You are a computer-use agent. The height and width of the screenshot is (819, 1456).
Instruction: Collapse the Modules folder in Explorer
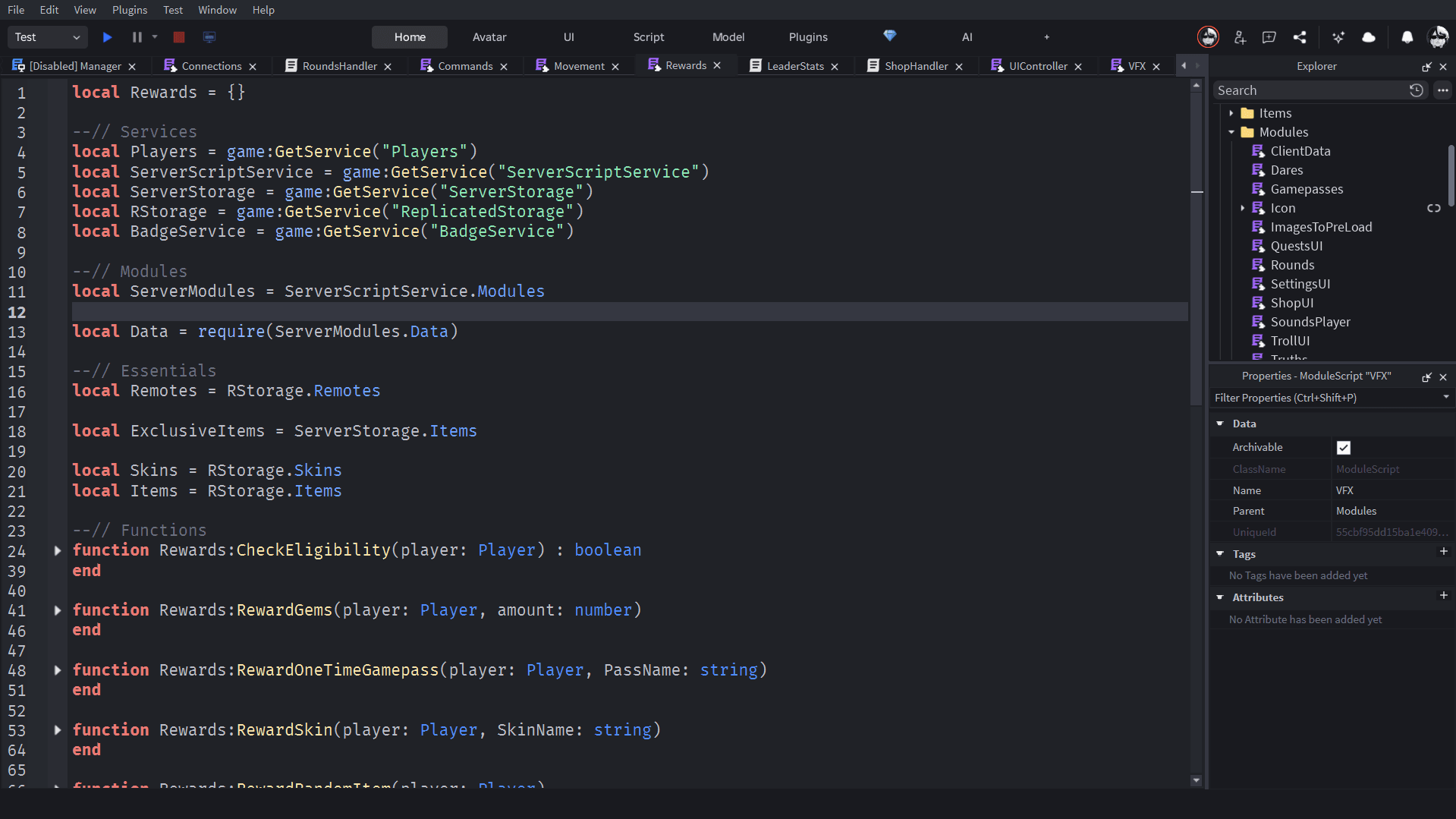[1231, 132]
